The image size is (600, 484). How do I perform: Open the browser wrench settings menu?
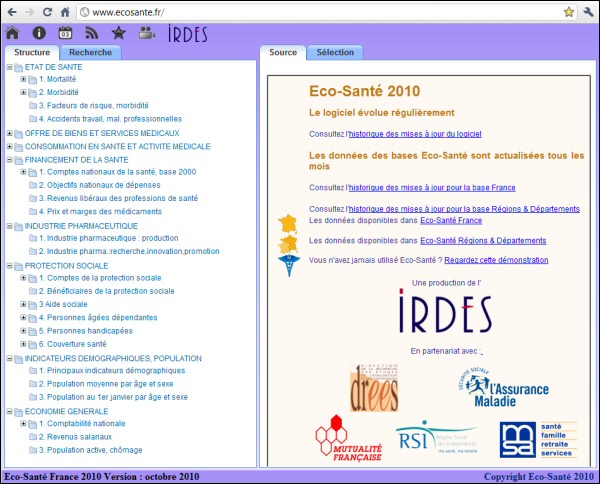click(588, 12)
